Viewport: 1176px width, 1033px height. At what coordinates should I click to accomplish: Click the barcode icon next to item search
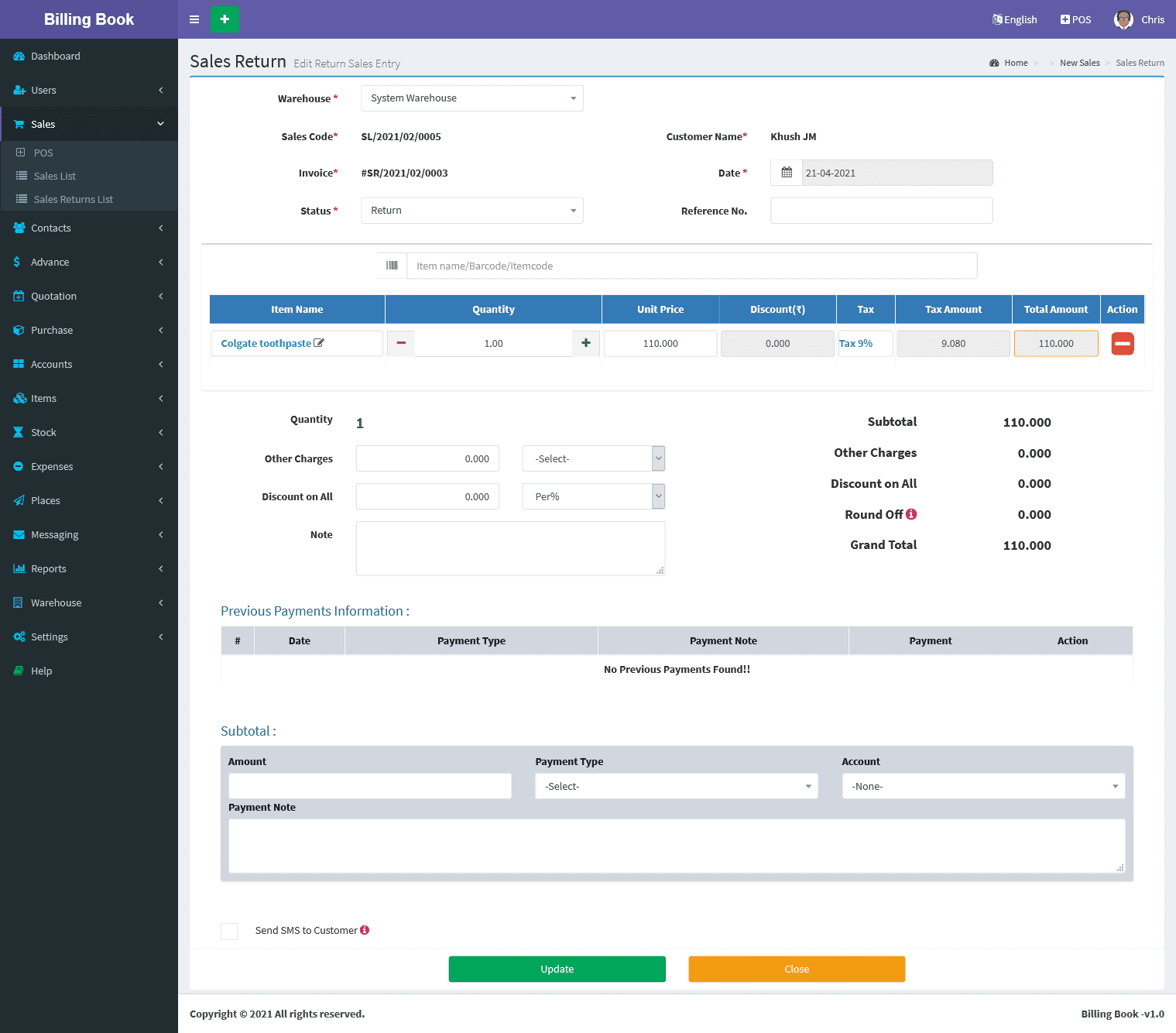pyautogui.click(x=392, y=266)
